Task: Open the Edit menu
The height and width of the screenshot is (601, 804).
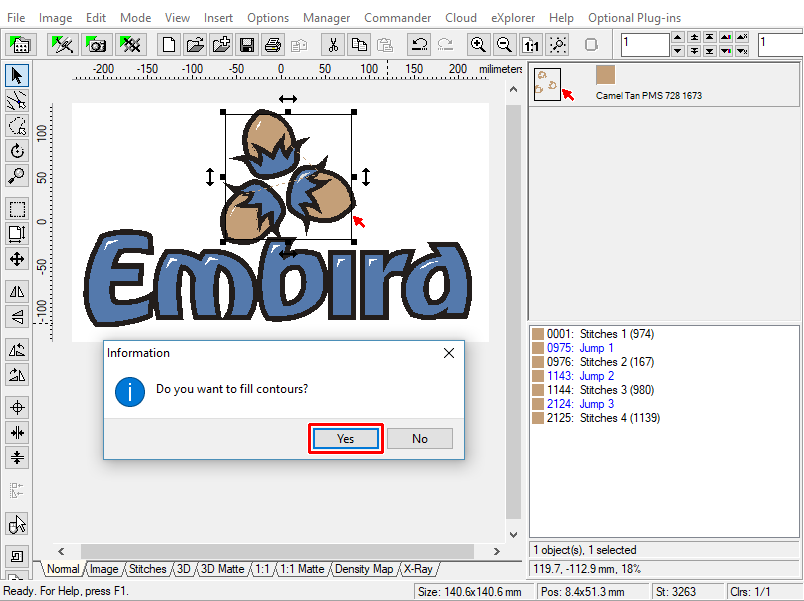Action: (96, 18)
